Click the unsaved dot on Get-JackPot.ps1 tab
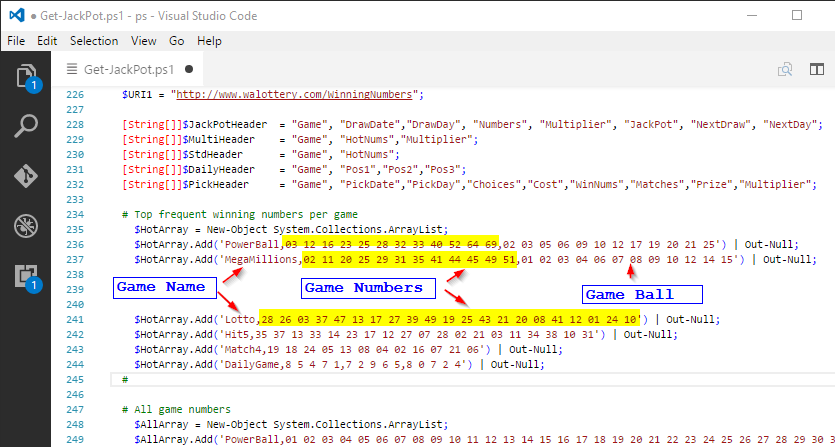 pyautogui.click(x=189, y=69)
